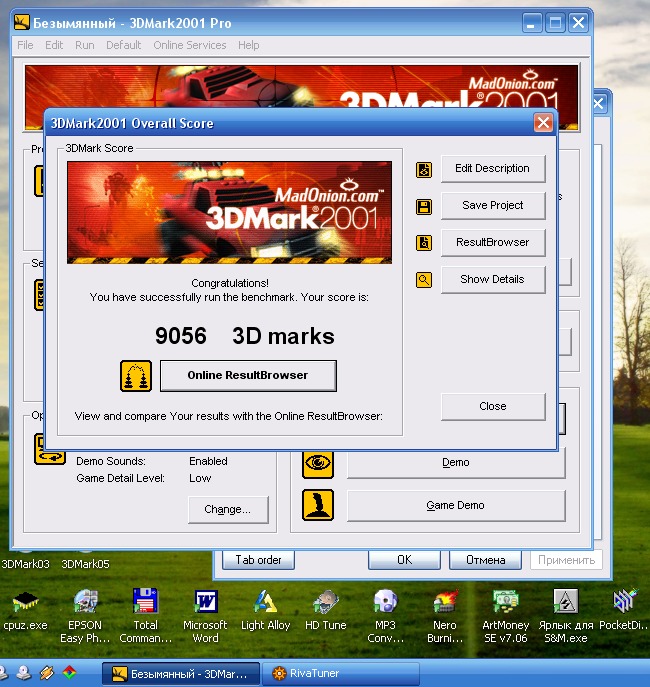This screenshot has height=687, width=650.
Task: Click the Edit Description button
Action: (x=493, y=169)
